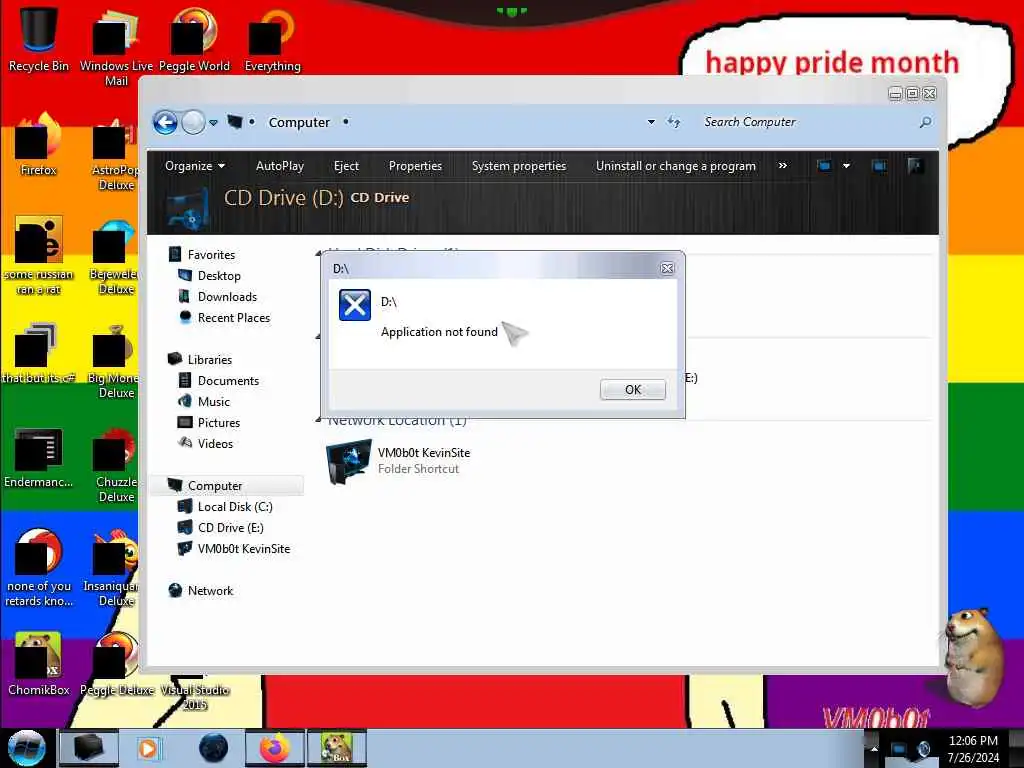The height and width of the screenshot is (768, 1024).
Task: Open the Windows Start menu
Action: [26, 748]
